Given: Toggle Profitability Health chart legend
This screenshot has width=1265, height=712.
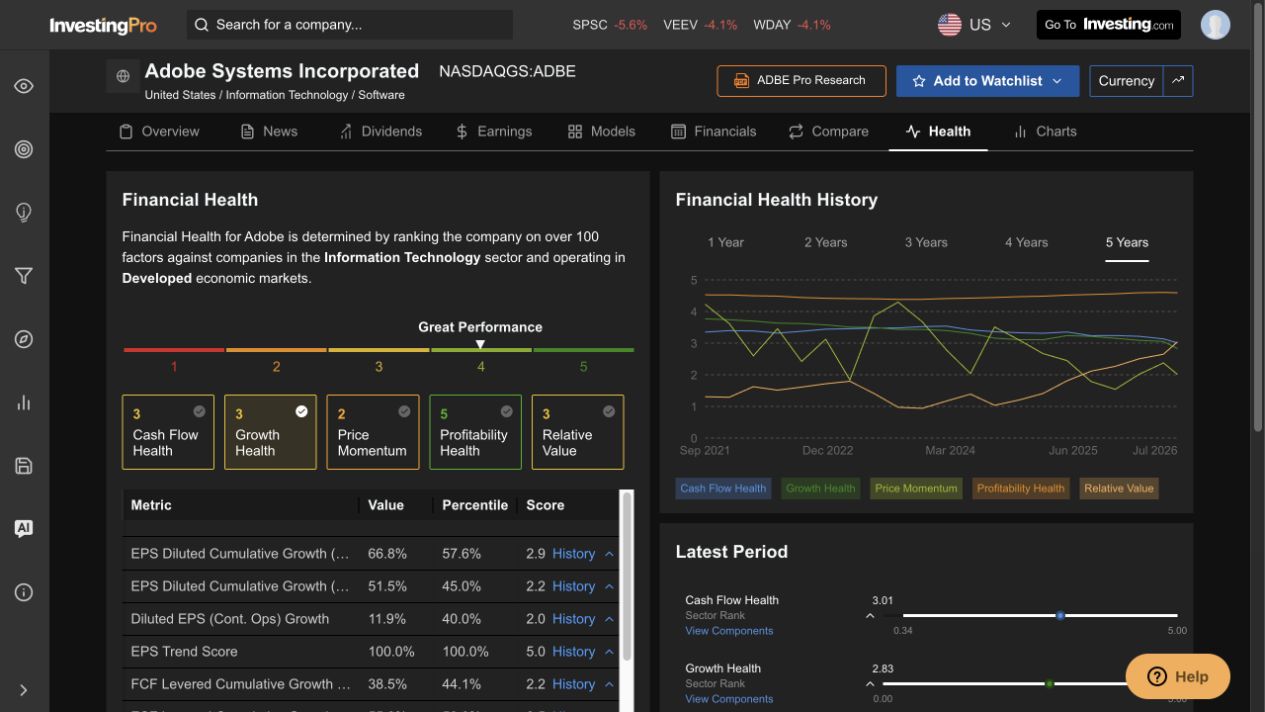Looking at the screenshot, I should pyautogui.click(x=1020, y=488).
